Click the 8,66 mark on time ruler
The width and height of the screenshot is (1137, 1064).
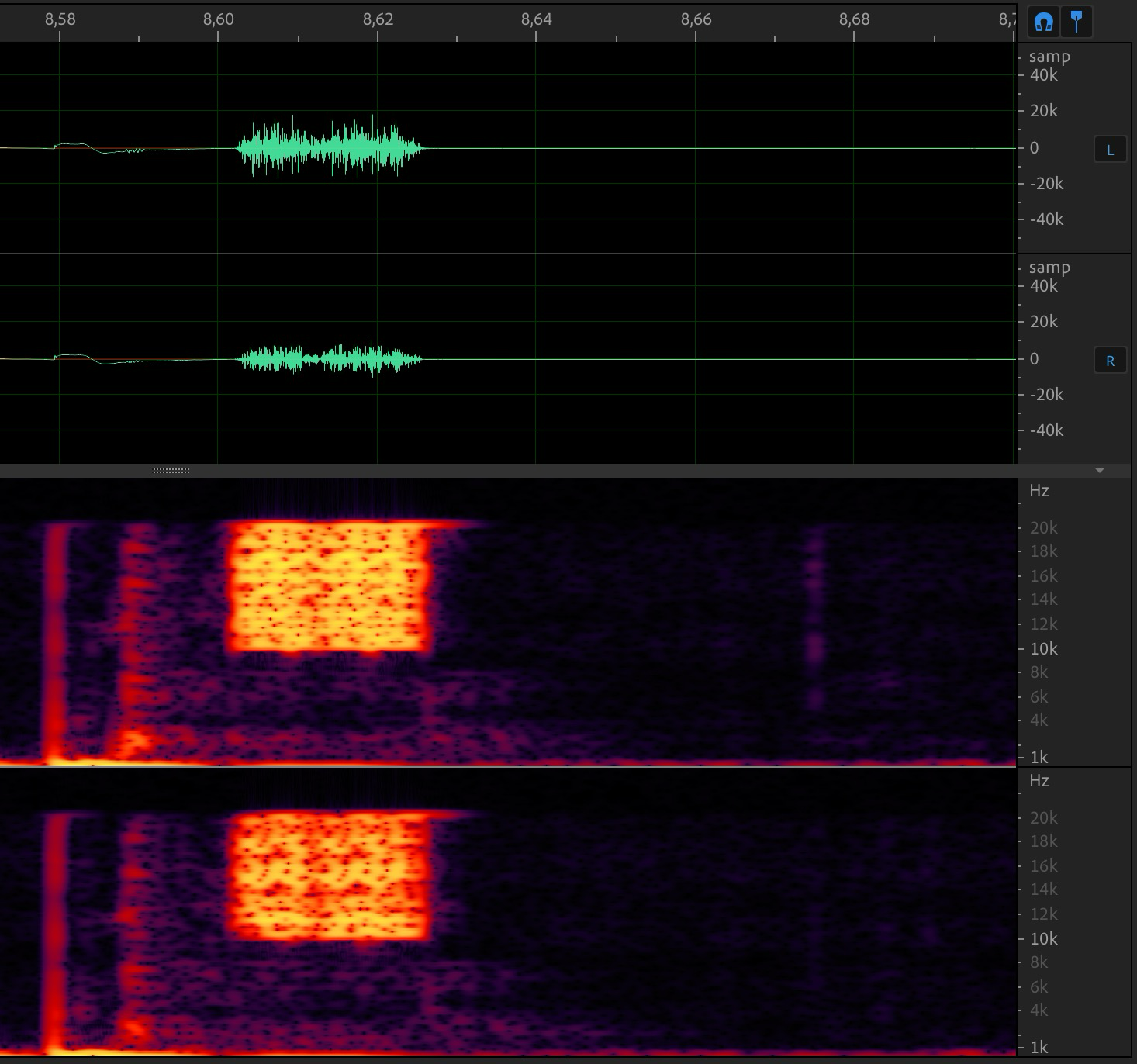pos(696,19)
